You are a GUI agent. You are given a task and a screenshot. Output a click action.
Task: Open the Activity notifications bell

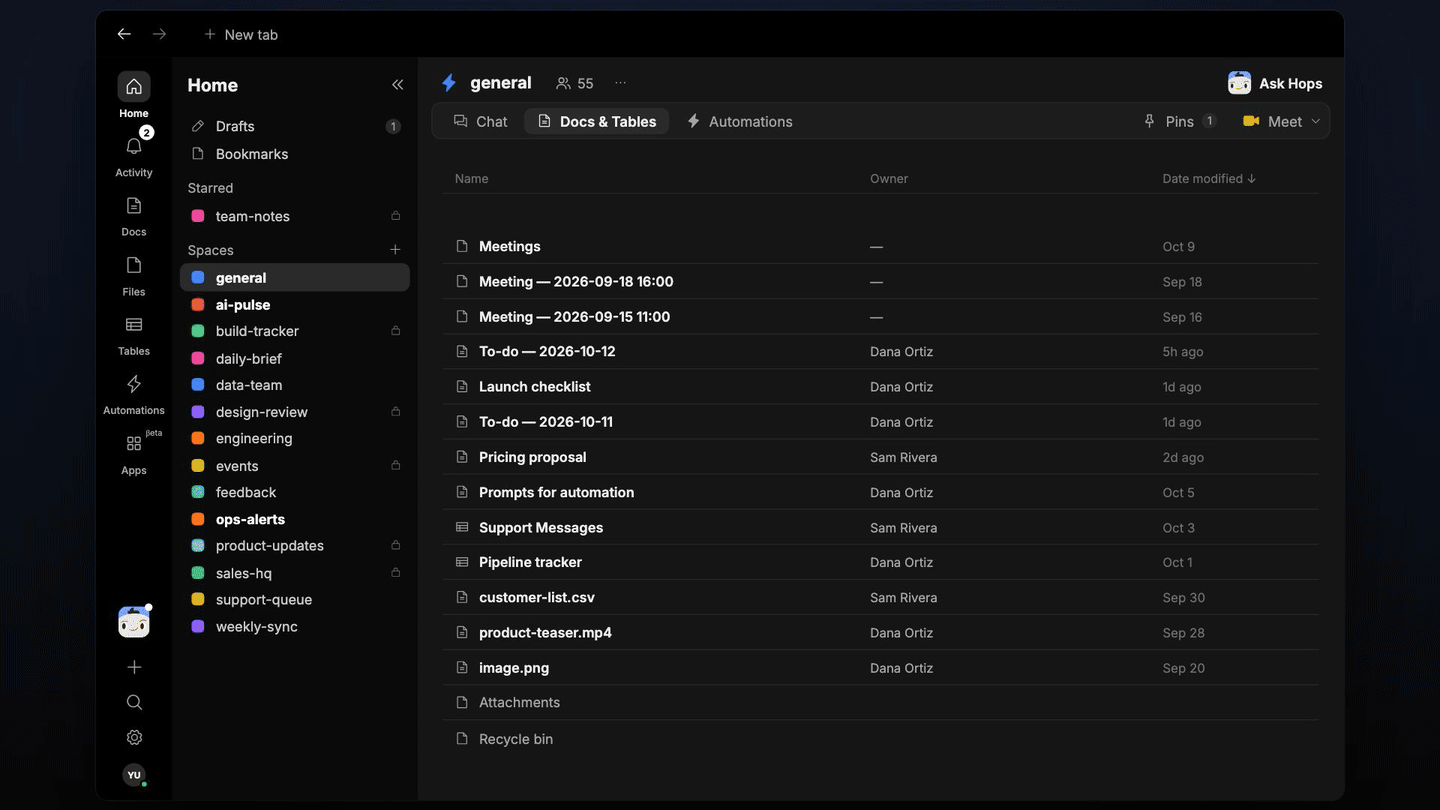coord(134,147)
